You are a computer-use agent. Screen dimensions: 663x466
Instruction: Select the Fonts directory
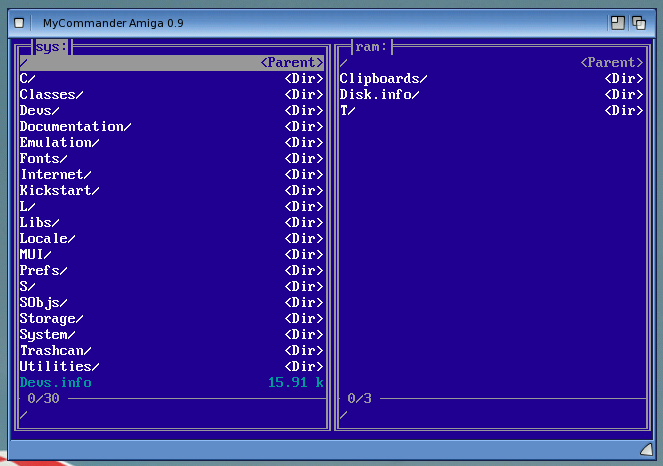pyautogui.click(x=44, y=159)
